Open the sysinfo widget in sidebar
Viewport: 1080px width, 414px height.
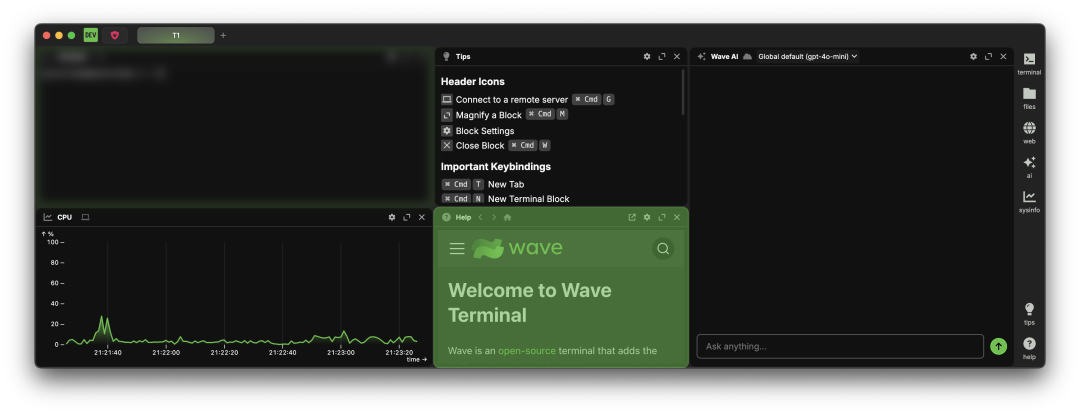pyautogui.click(x=1029, y=201)
